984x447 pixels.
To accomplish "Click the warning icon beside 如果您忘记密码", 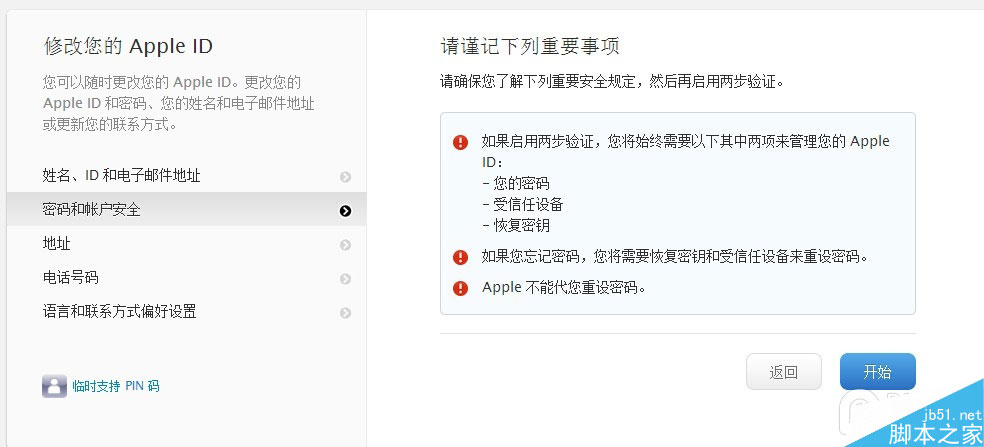I will [x=460, y=257].
